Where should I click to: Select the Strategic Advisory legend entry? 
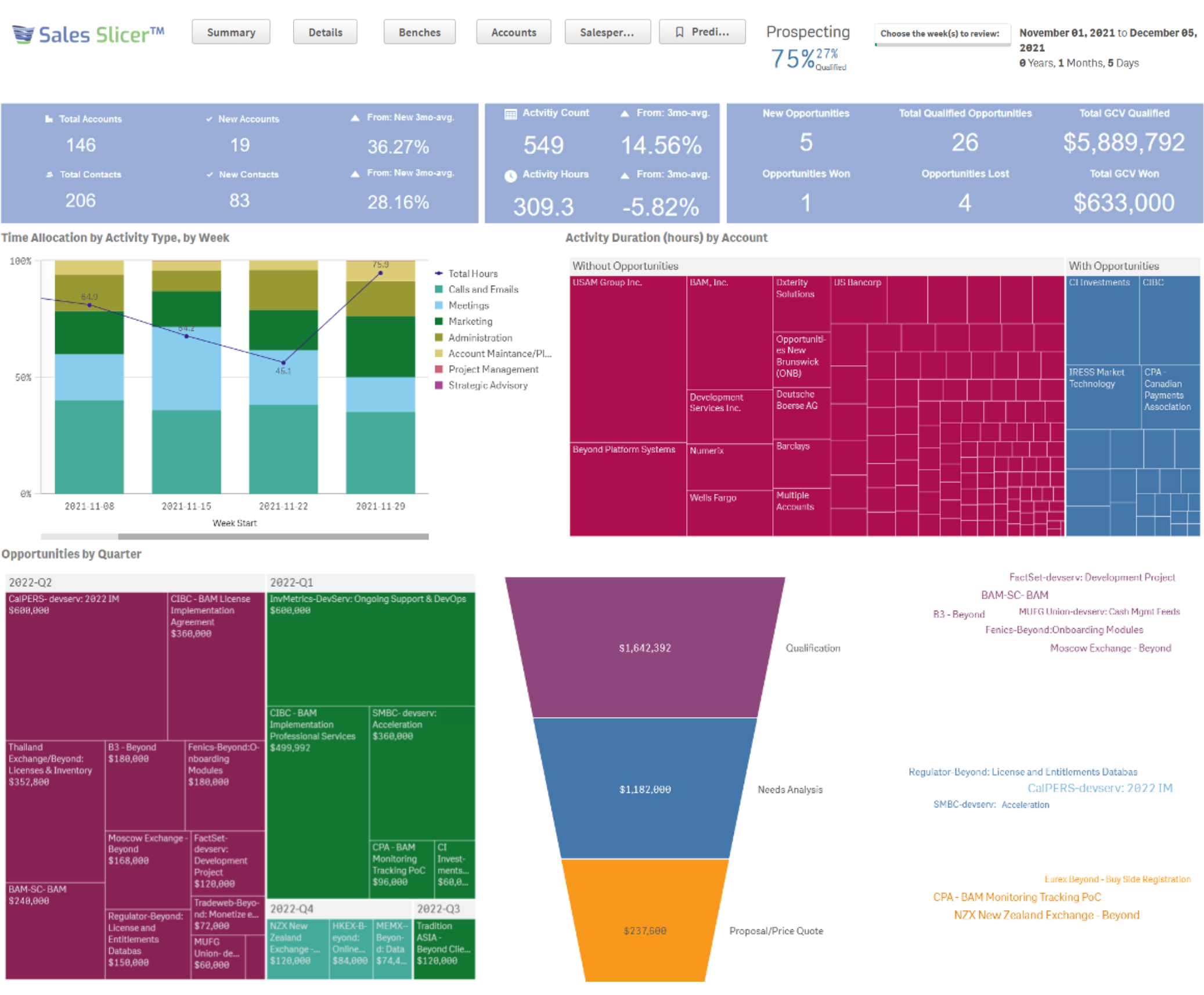pyautogui.click(x=481, y=385)
